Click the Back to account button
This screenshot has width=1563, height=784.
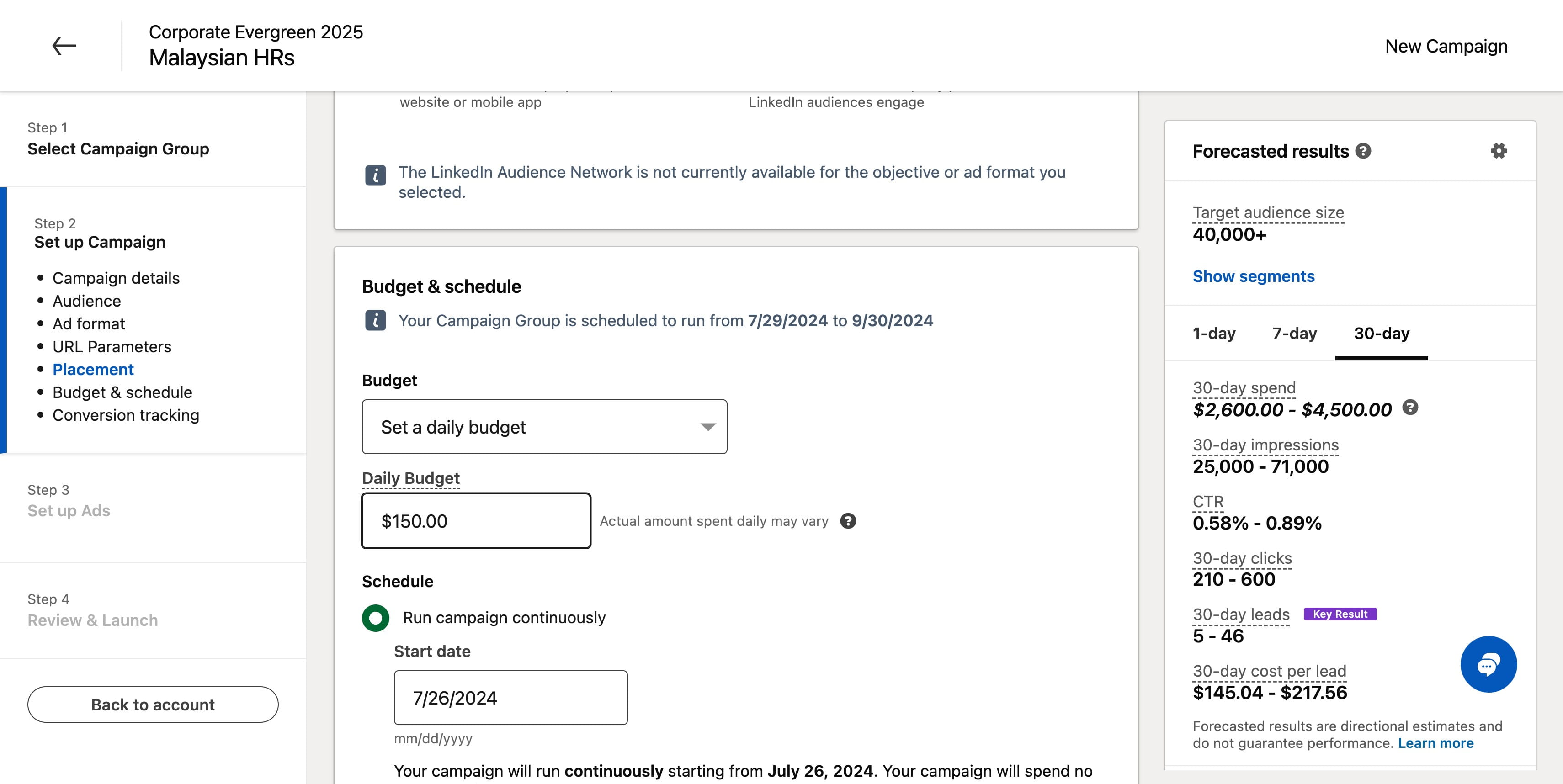153,705
